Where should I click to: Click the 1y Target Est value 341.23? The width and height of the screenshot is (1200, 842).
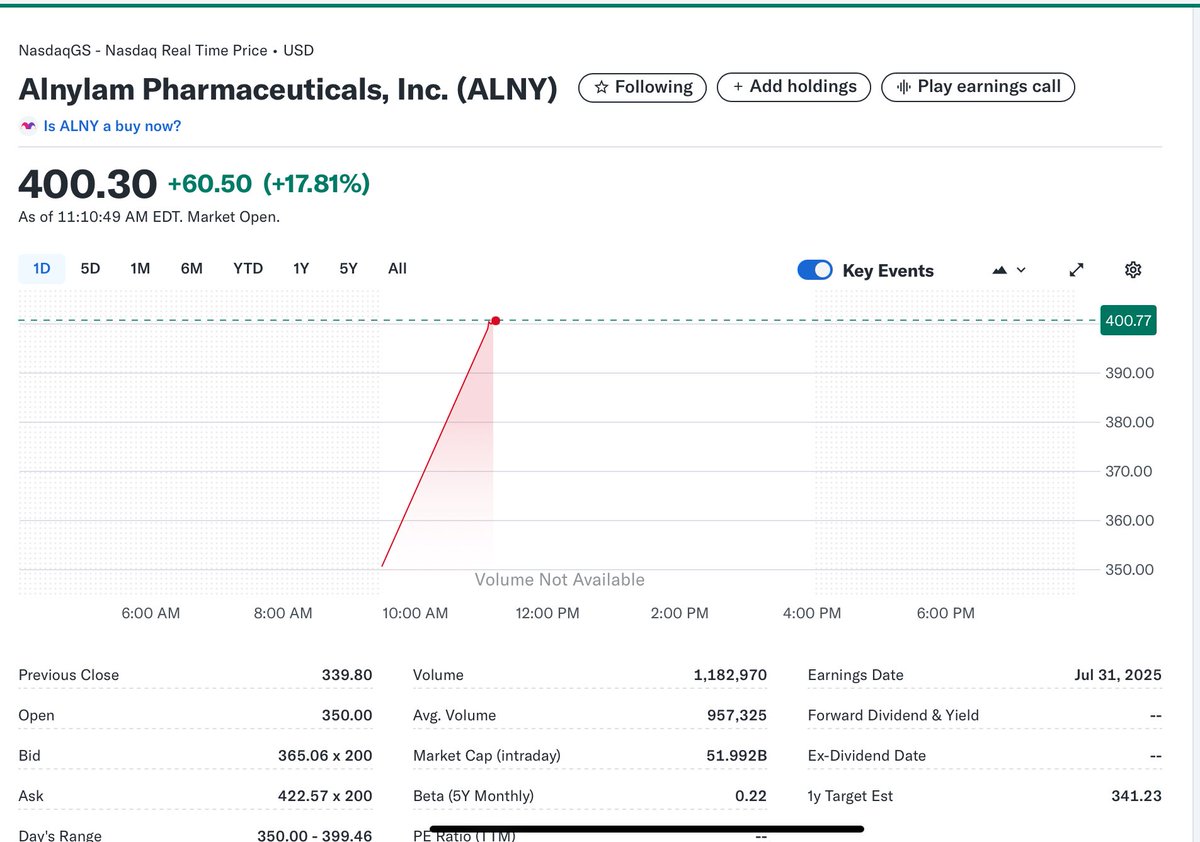coord(1137,796)
